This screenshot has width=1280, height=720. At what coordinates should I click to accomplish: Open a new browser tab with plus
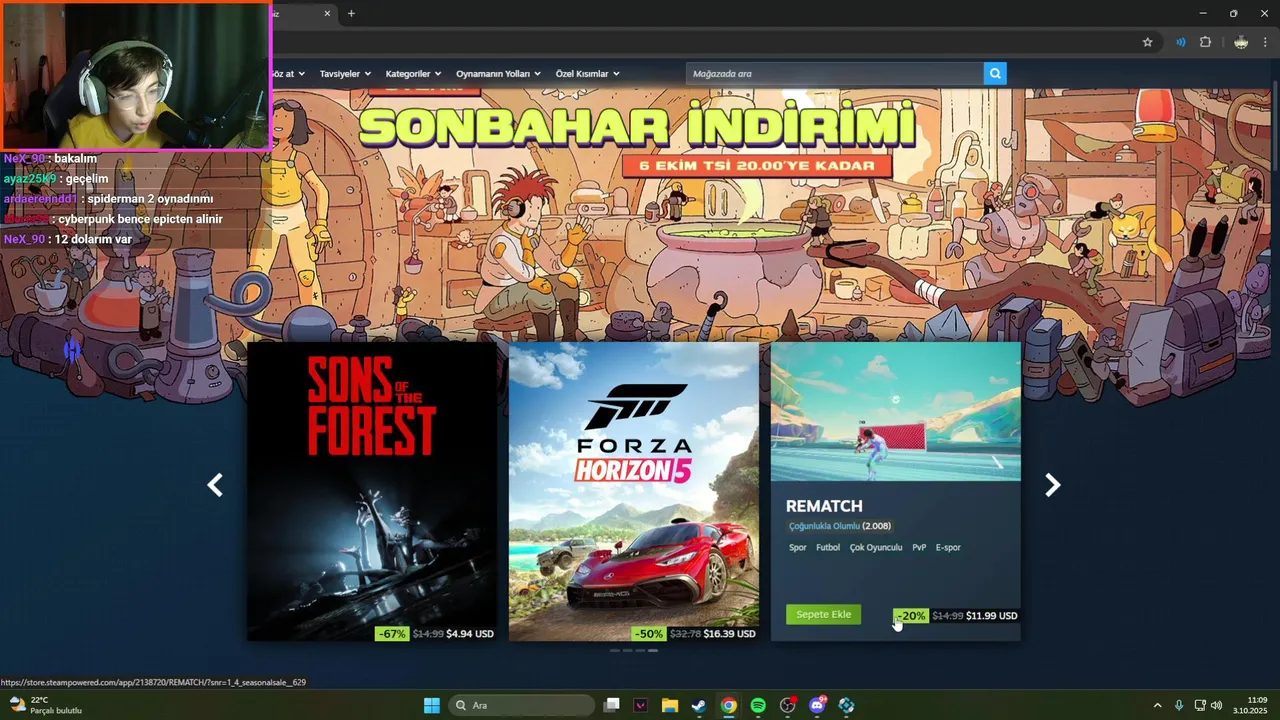coord(351,13)
